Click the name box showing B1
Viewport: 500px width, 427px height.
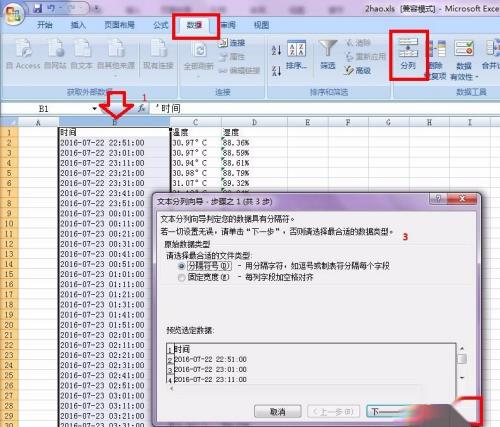click(45, 109)
